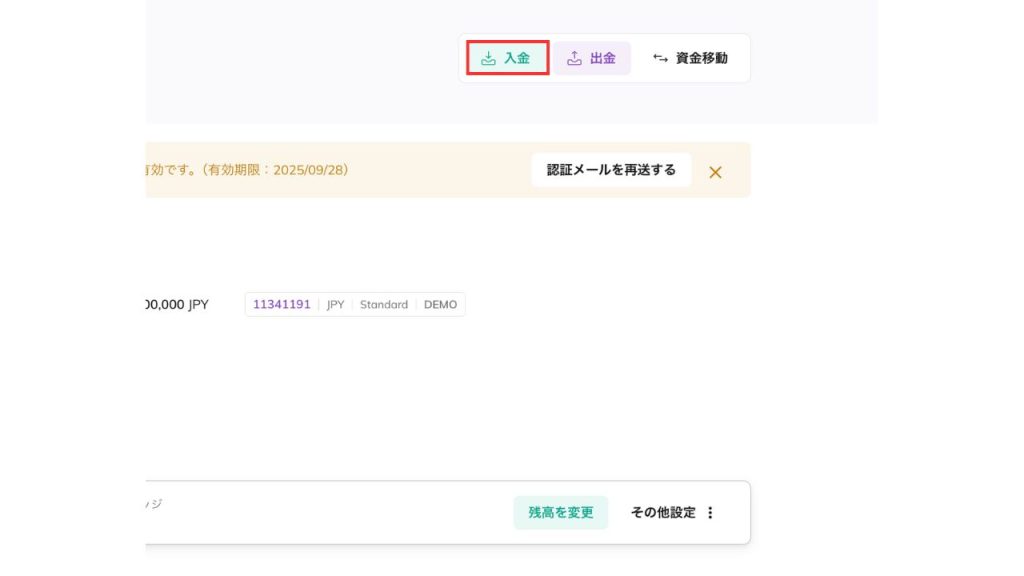Screen dimensions: 1024x576
Task: Click the 資金移動 transfer arrow icon
Action: [661, 58]
